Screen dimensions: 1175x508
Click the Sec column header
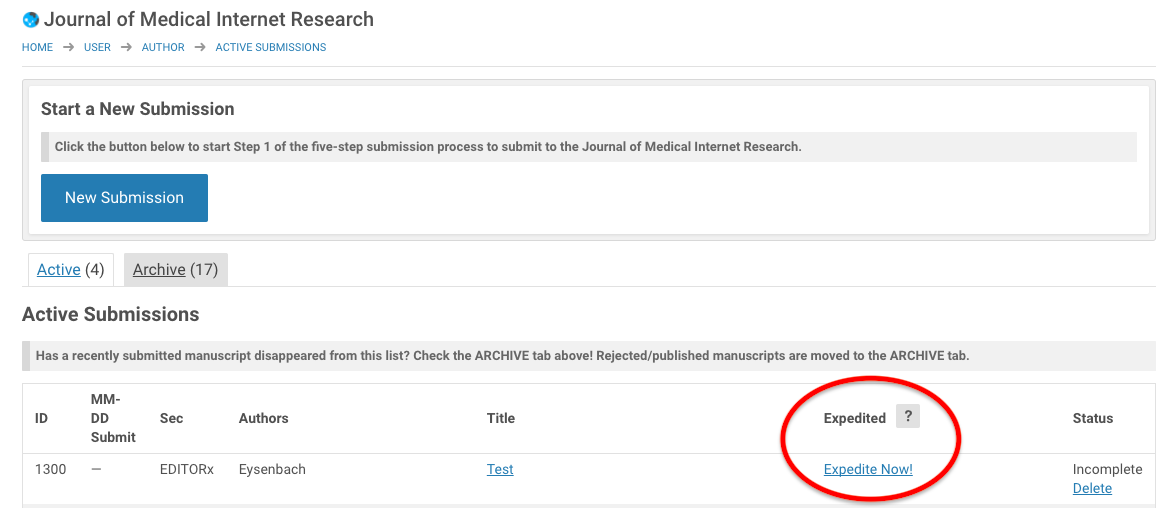click(x=171, y=418)
